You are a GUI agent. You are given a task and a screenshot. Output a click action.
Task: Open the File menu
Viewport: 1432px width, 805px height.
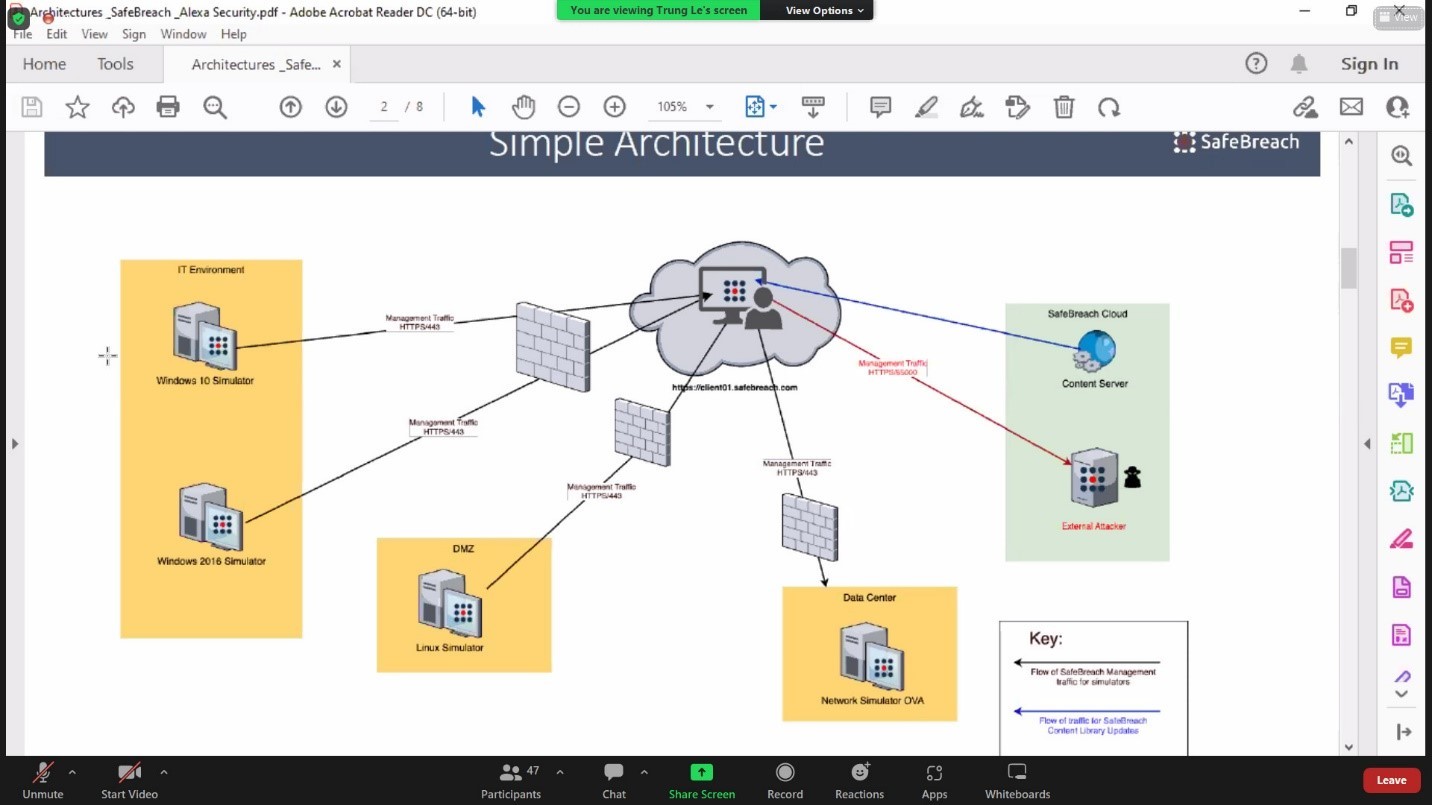point(23,34)
